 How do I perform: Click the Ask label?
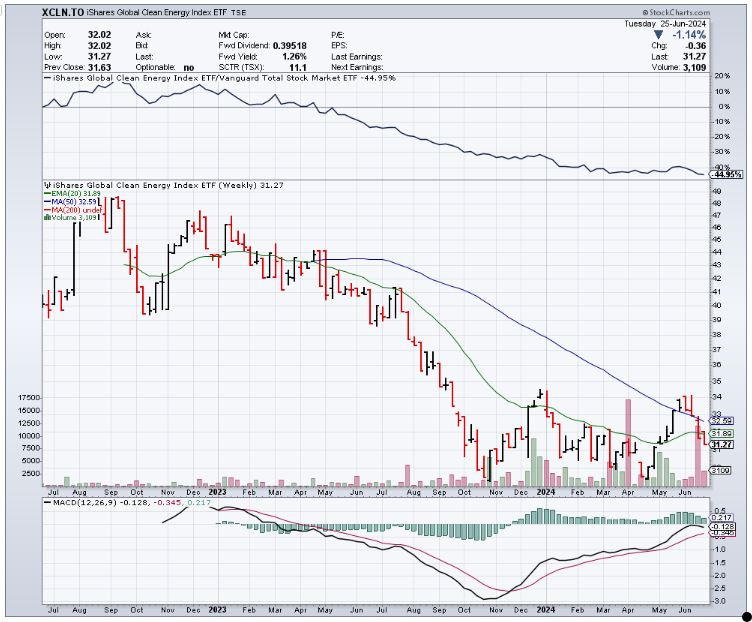click(x=143, y=35)
